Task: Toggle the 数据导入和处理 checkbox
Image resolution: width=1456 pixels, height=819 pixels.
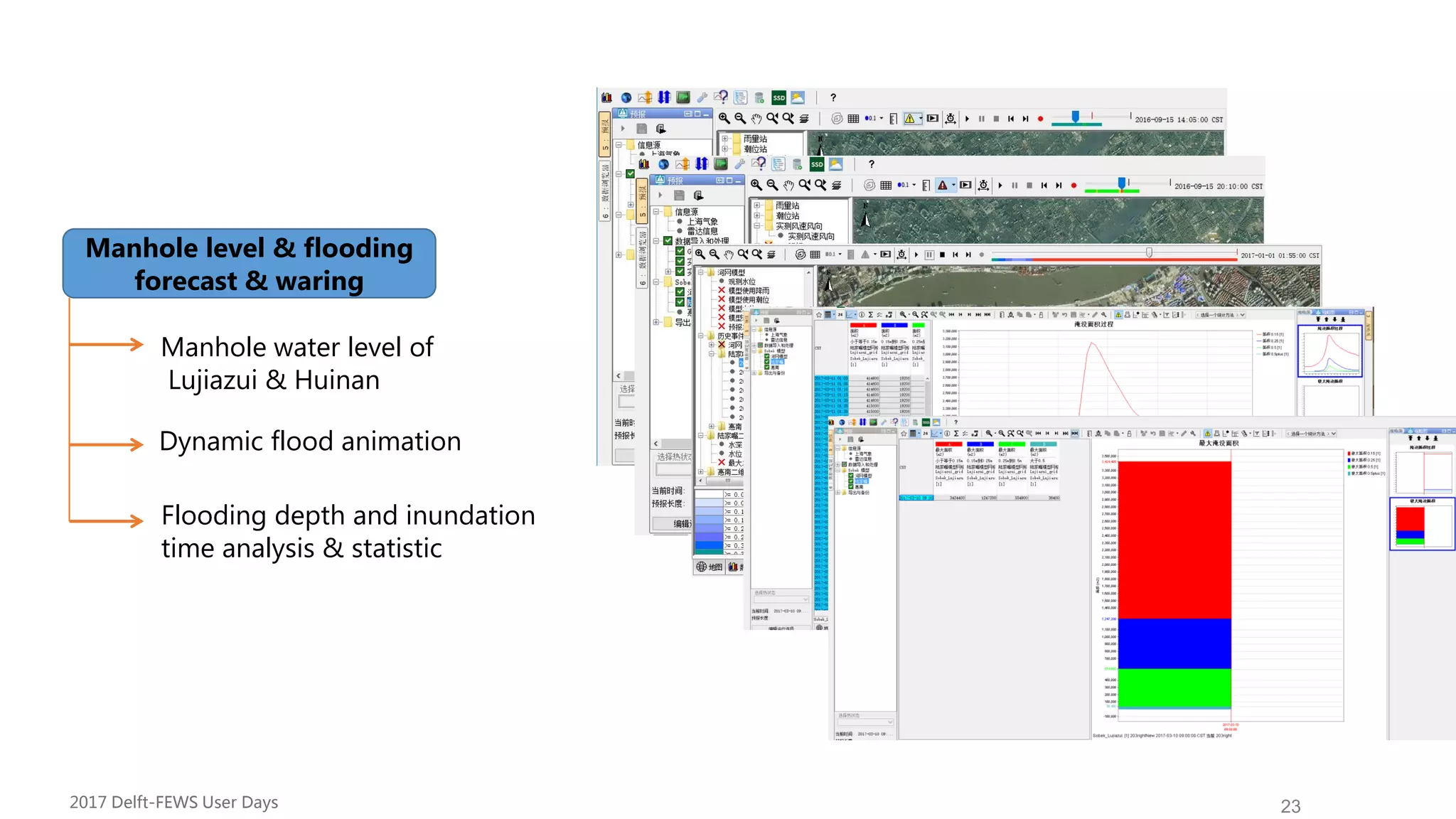Action: pos(668,241)
